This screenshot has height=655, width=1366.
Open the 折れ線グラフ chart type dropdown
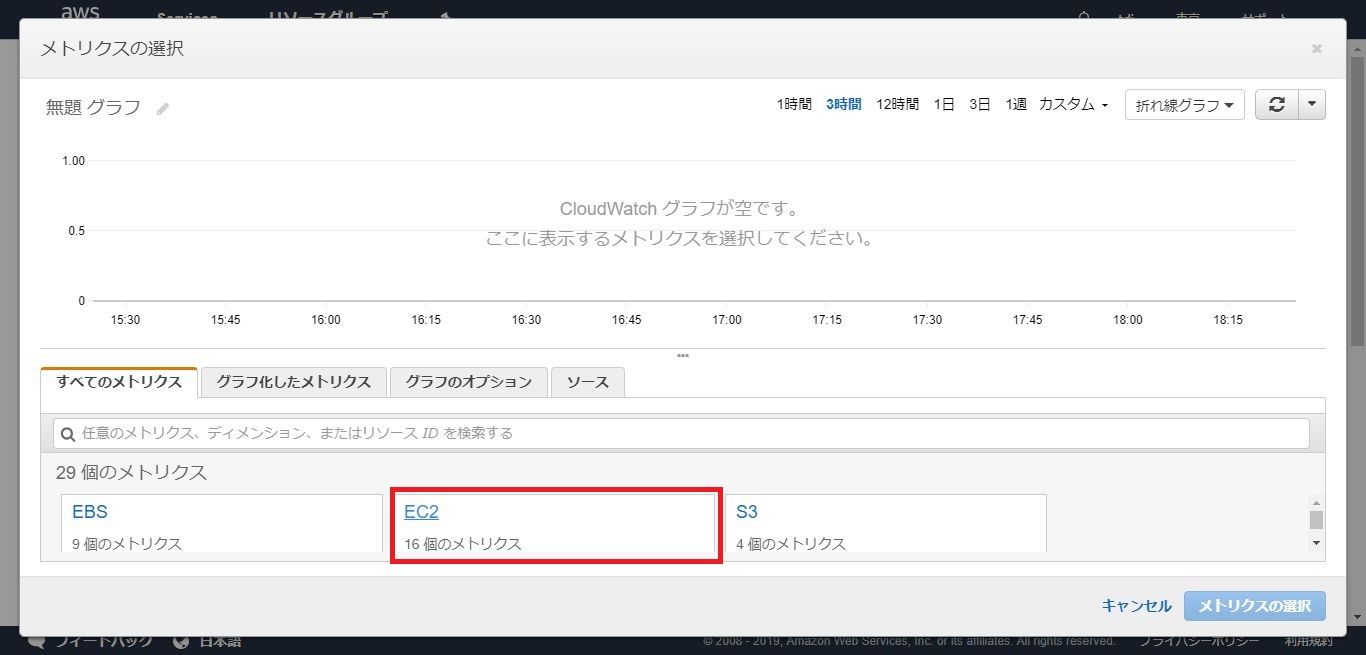coord(1184,105)
